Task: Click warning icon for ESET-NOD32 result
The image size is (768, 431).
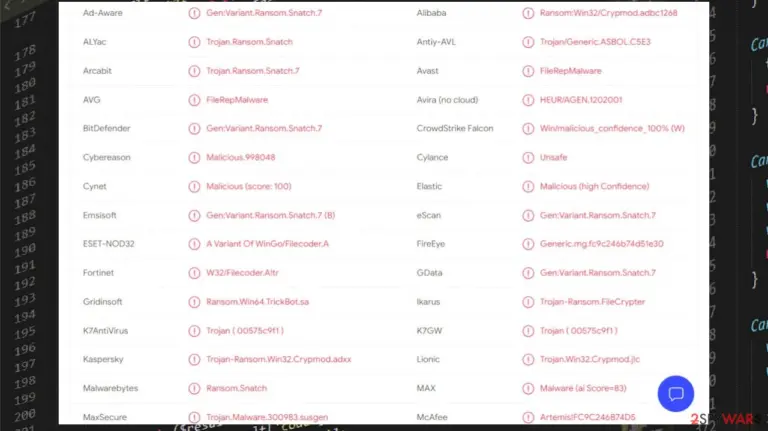Action: click(x=194, y=244)
